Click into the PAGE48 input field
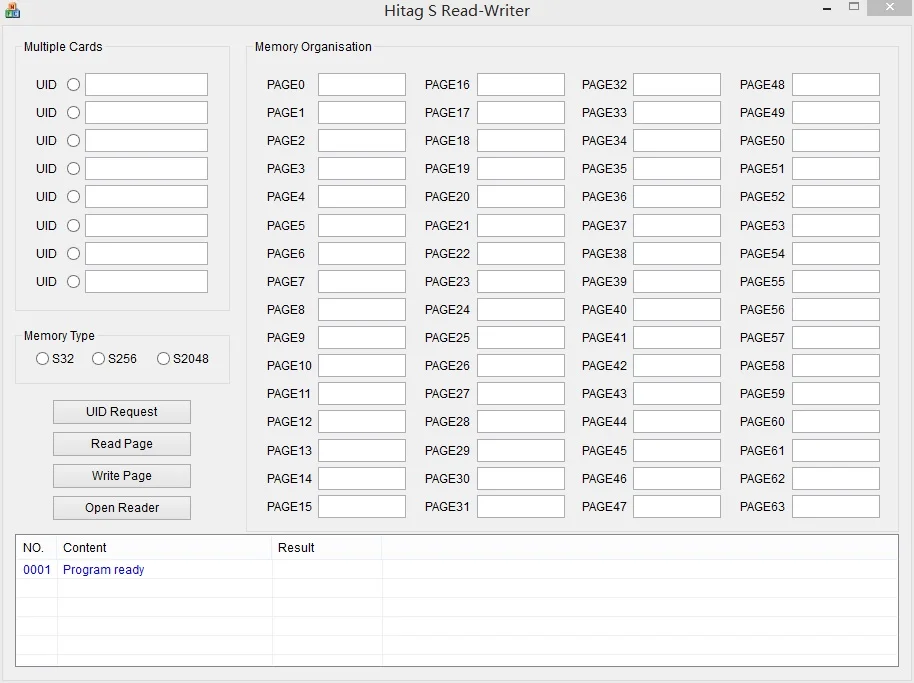The width and height of the screenshot is (914, 683). 836,85
